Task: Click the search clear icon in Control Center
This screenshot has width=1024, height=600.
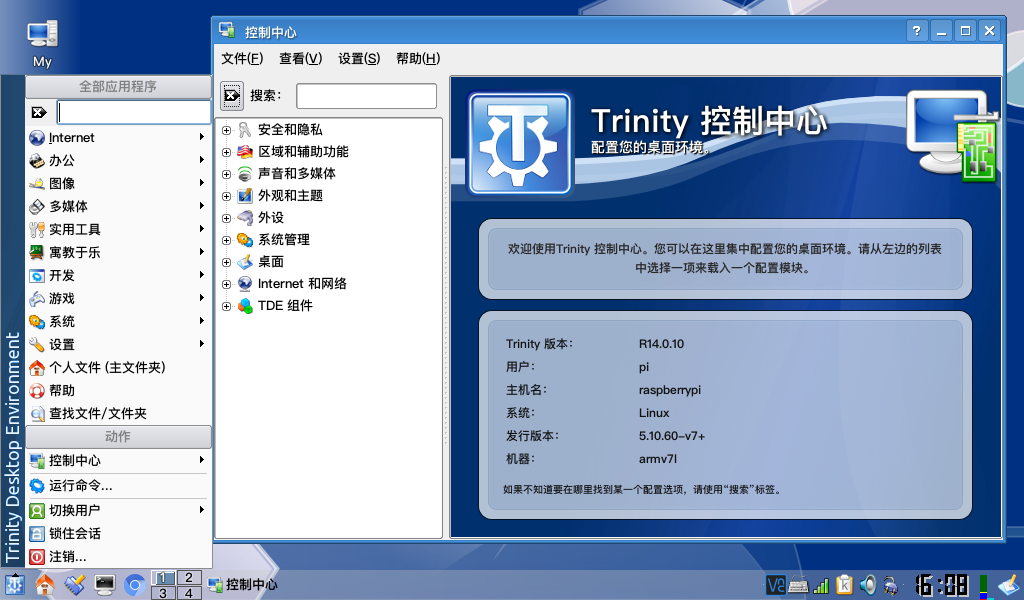Action: [x=232, y=96]
